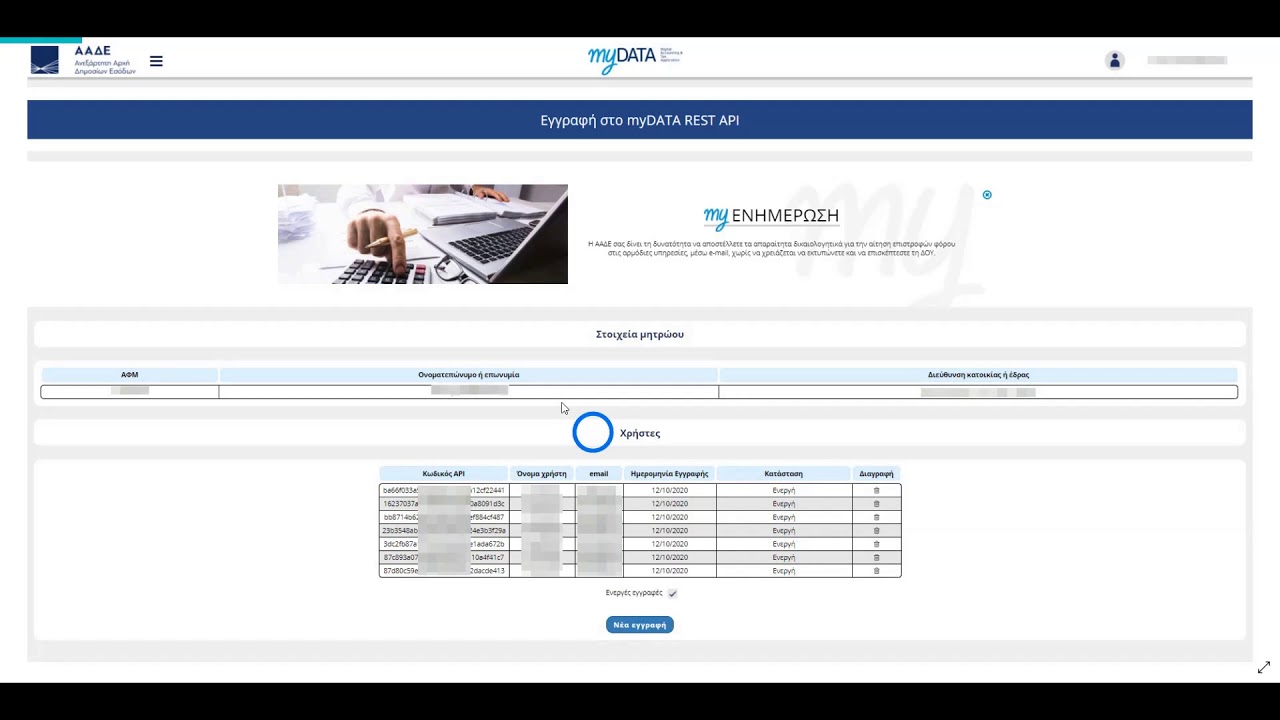Delete the API key starting with bb8714b6

pos(876,517)
